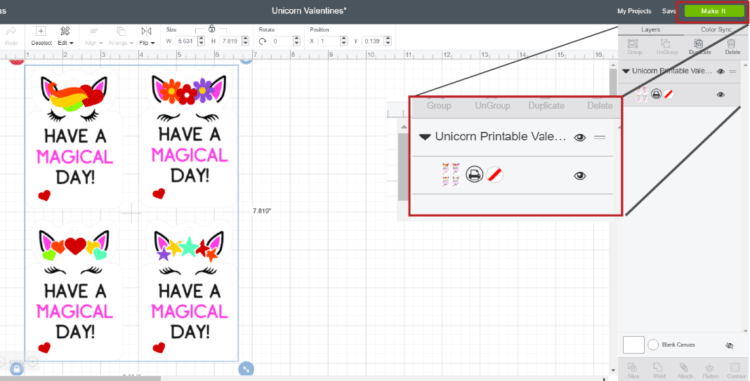This screenshot has height=381, width=750.
Task: Click the Save link
Action: click(668, 11)
